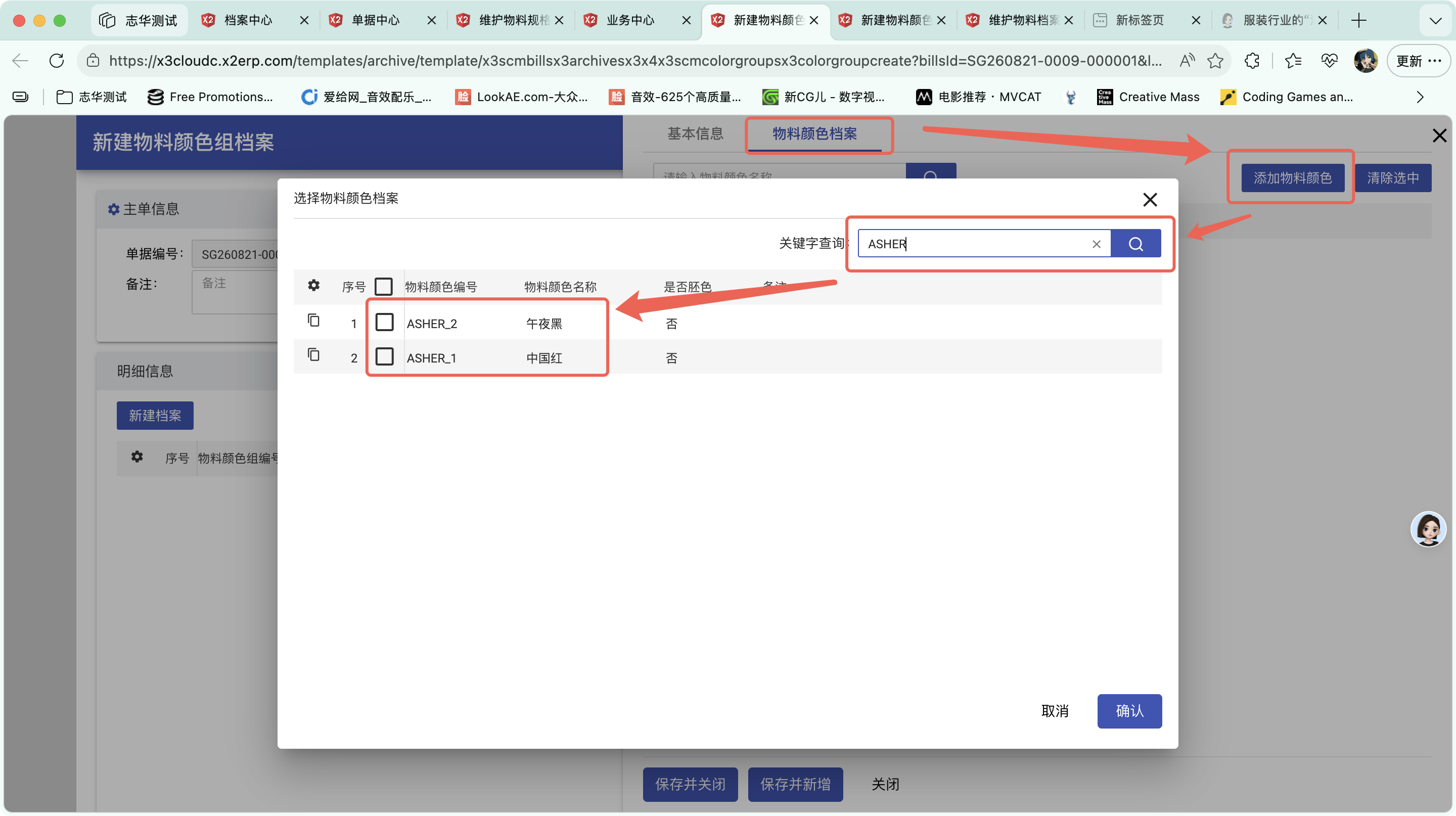
Task: Open browser essentials heart icon
Action: (1330, 61)
